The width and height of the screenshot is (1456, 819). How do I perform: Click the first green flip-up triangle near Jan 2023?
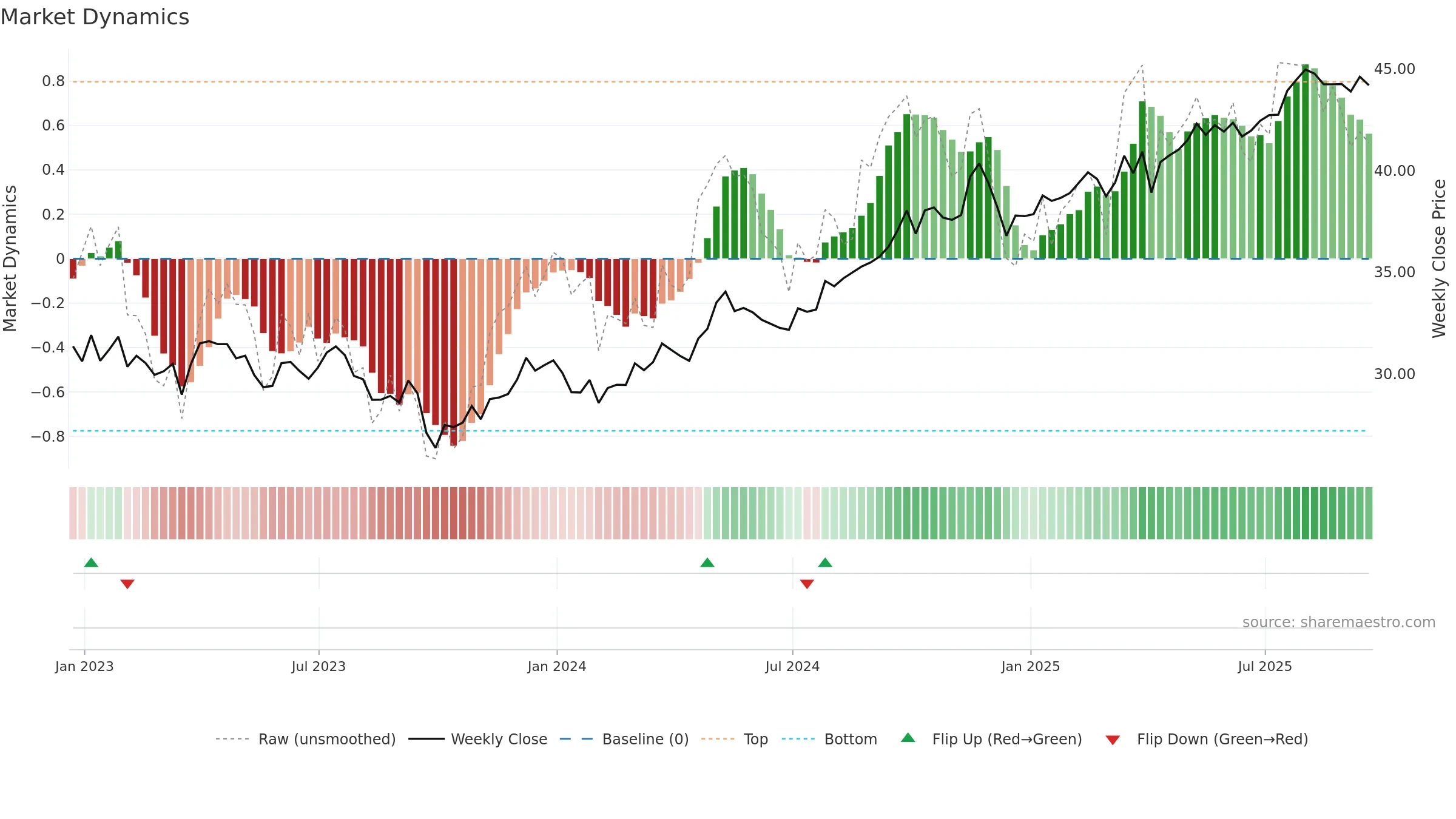pyautogui.click(x=91, y=562)
